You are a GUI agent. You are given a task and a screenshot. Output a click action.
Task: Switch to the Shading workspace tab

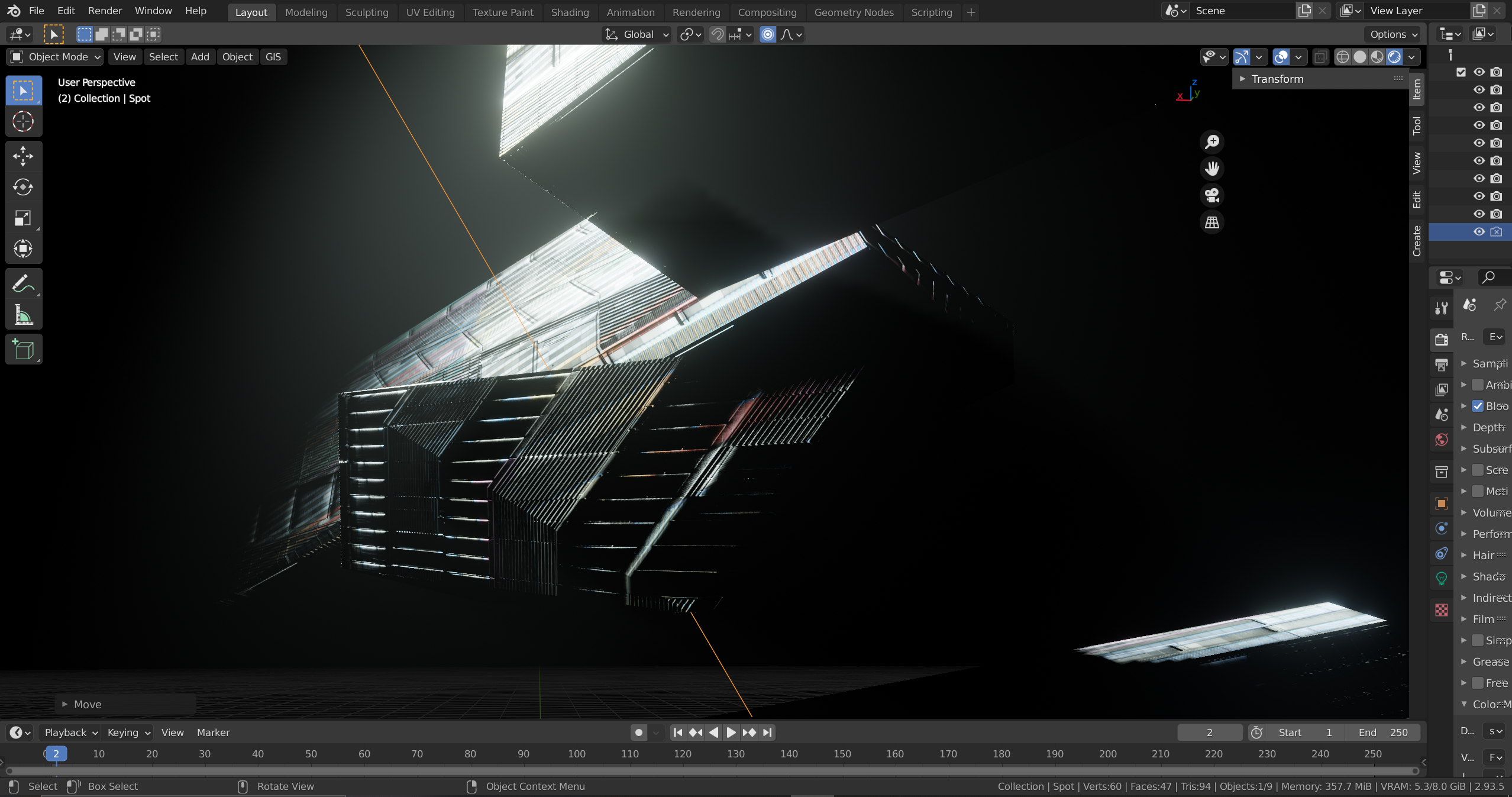click(x=569, y=12)
